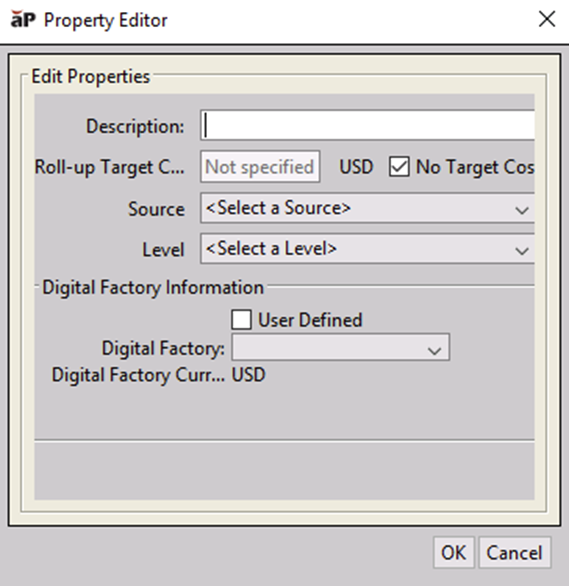569x586 pixels.
Task: Click the 'Level' field label
Action: 163,250
